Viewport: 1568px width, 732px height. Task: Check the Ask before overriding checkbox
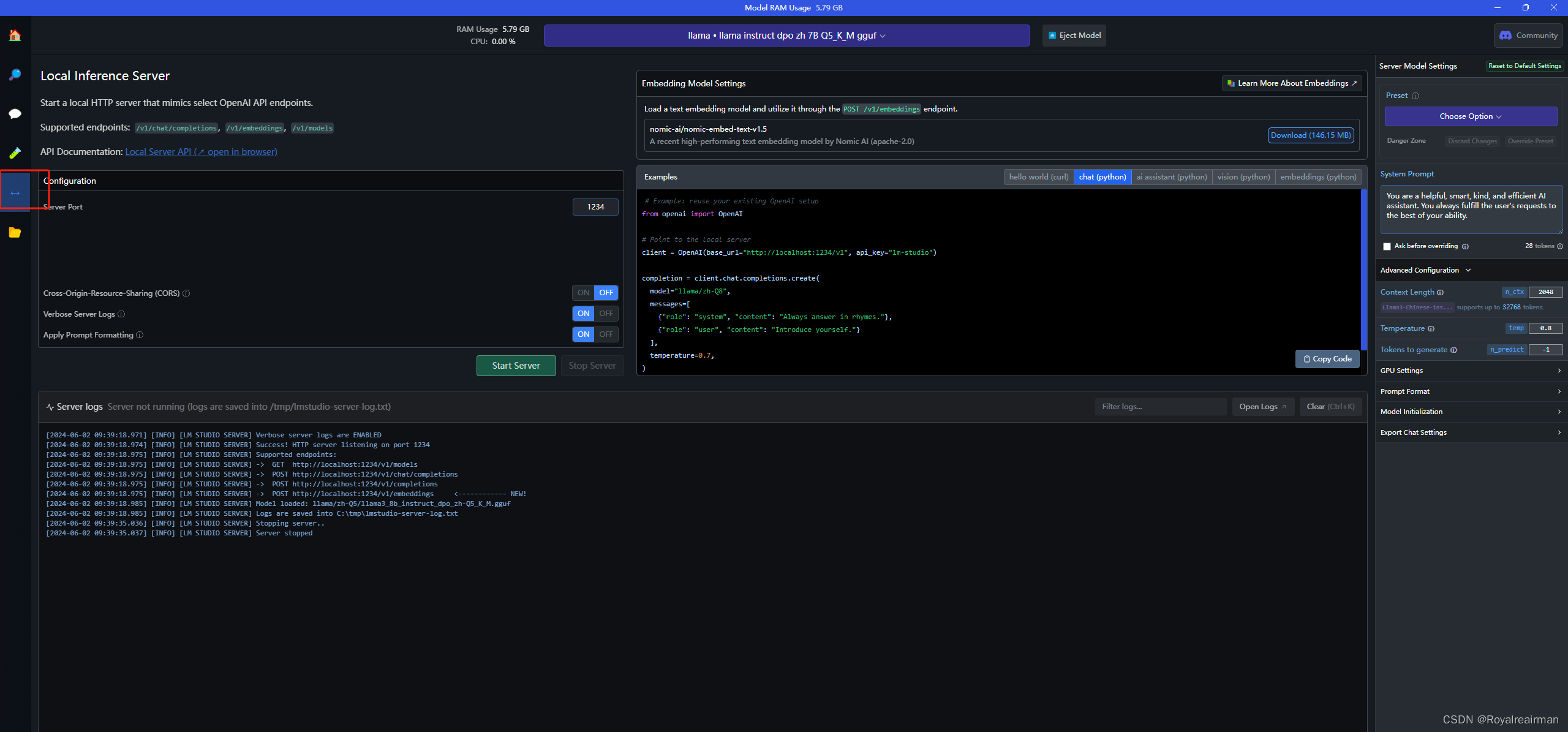[x=1387, y=246]
